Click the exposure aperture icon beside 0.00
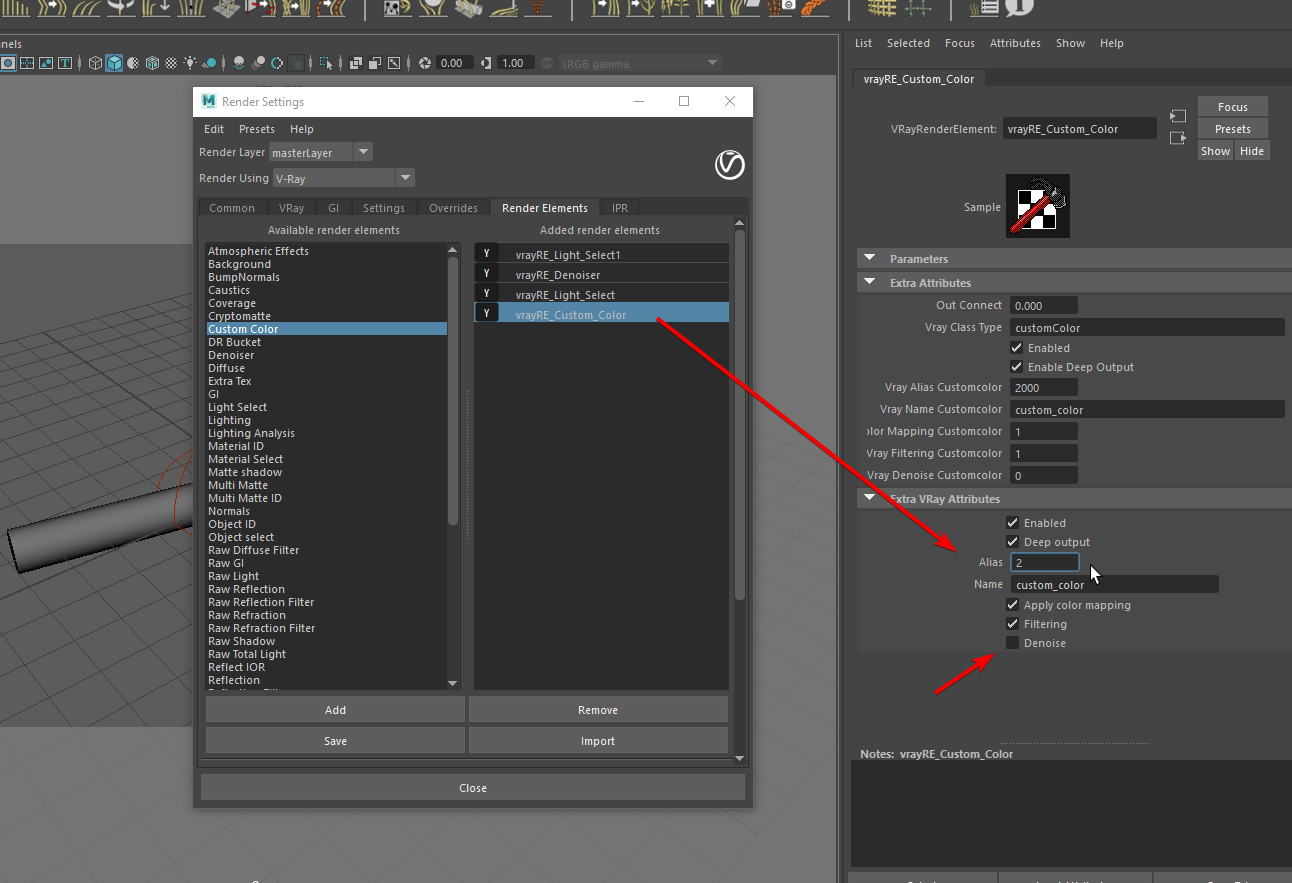1292x883 pixels. point(425,63)
